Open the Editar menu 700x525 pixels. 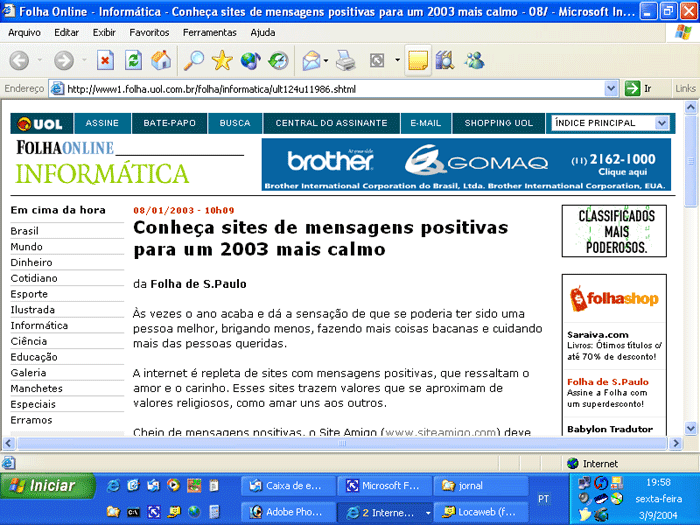click(67, 33)
